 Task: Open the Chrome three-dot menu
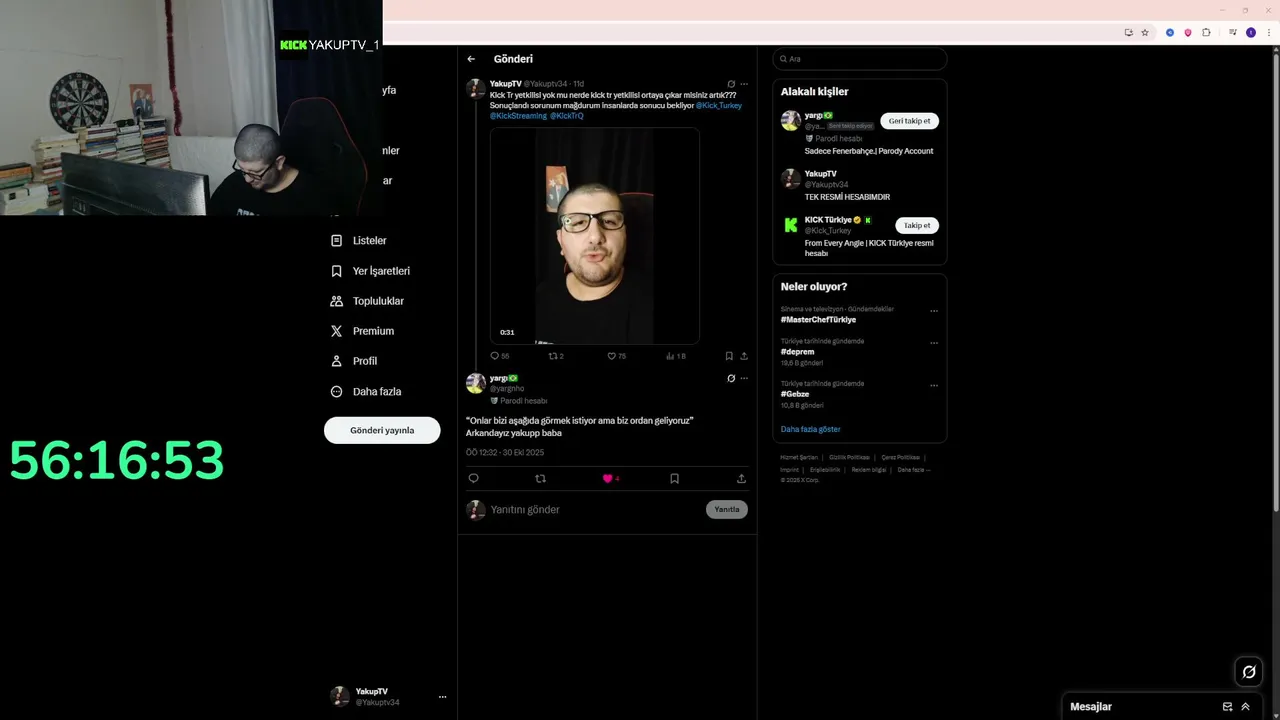[x=1268, y=32]
